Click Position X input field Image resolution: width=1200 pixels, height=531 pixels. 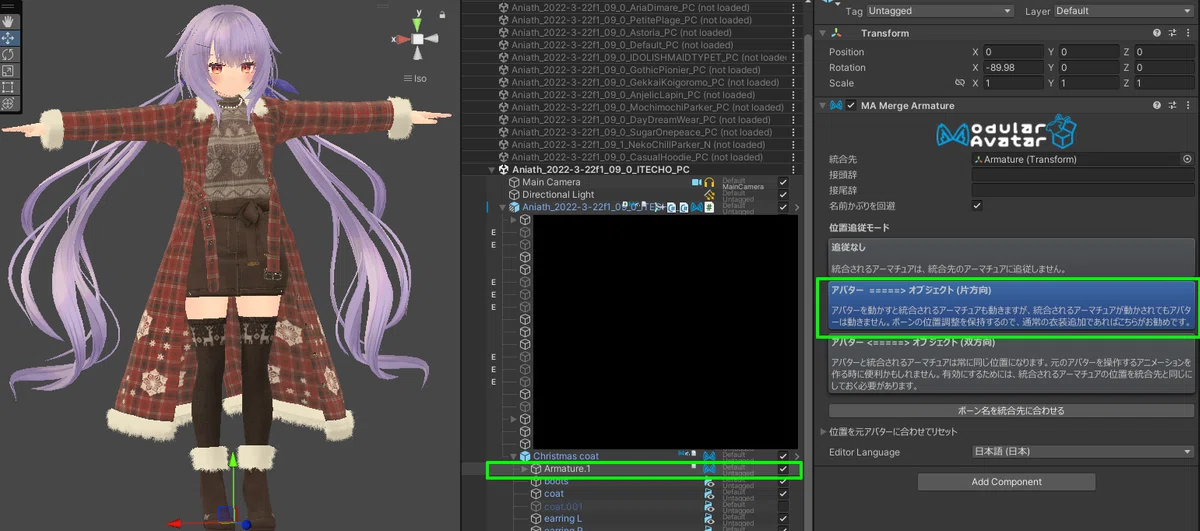(x=1014, y=52)
